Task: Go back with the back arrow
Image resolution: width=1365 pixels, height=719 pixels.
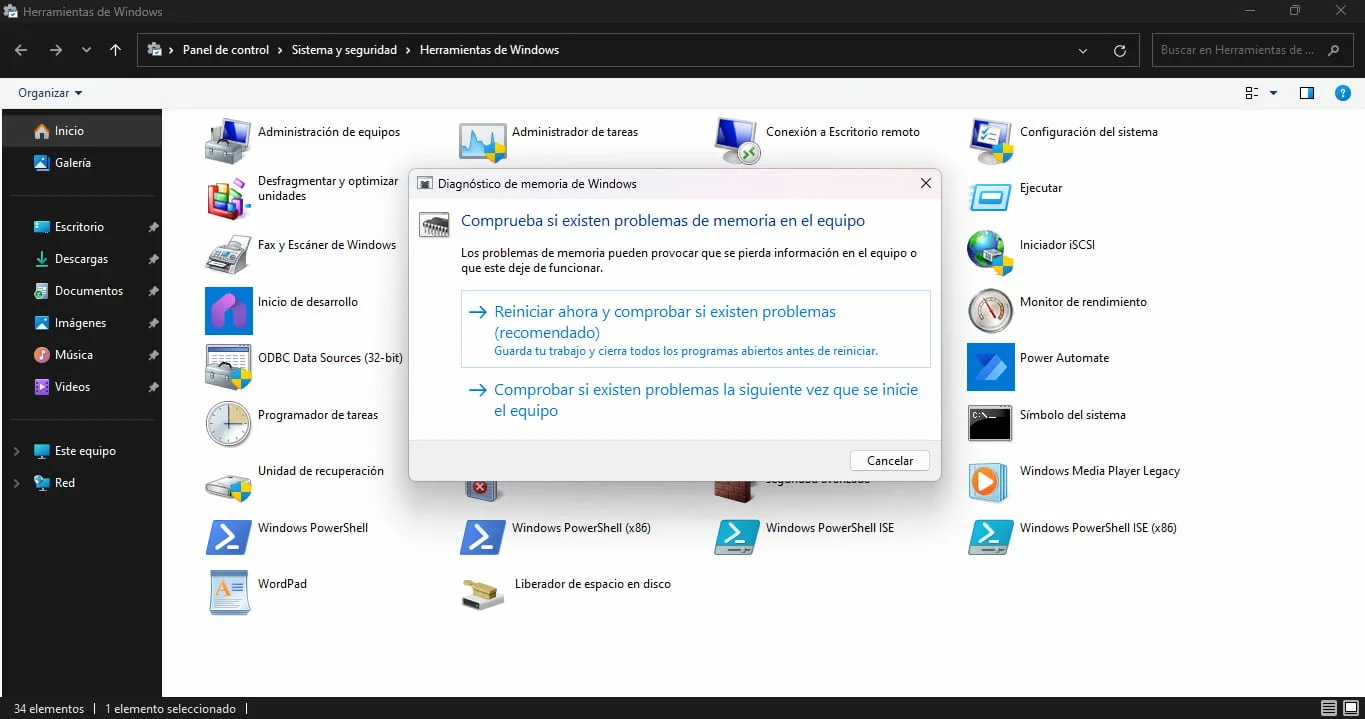Action: [21, 50]
